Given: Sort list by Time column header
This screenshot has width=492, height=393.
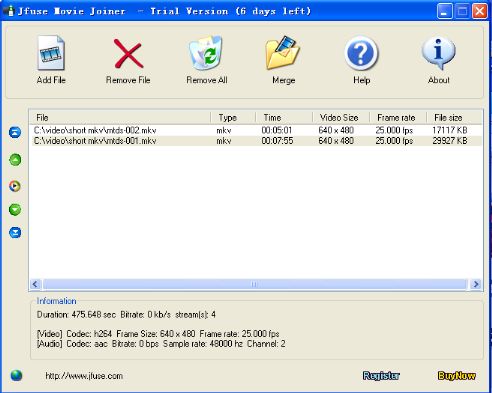Looking at the screenshot, I should tap(284, 117).
